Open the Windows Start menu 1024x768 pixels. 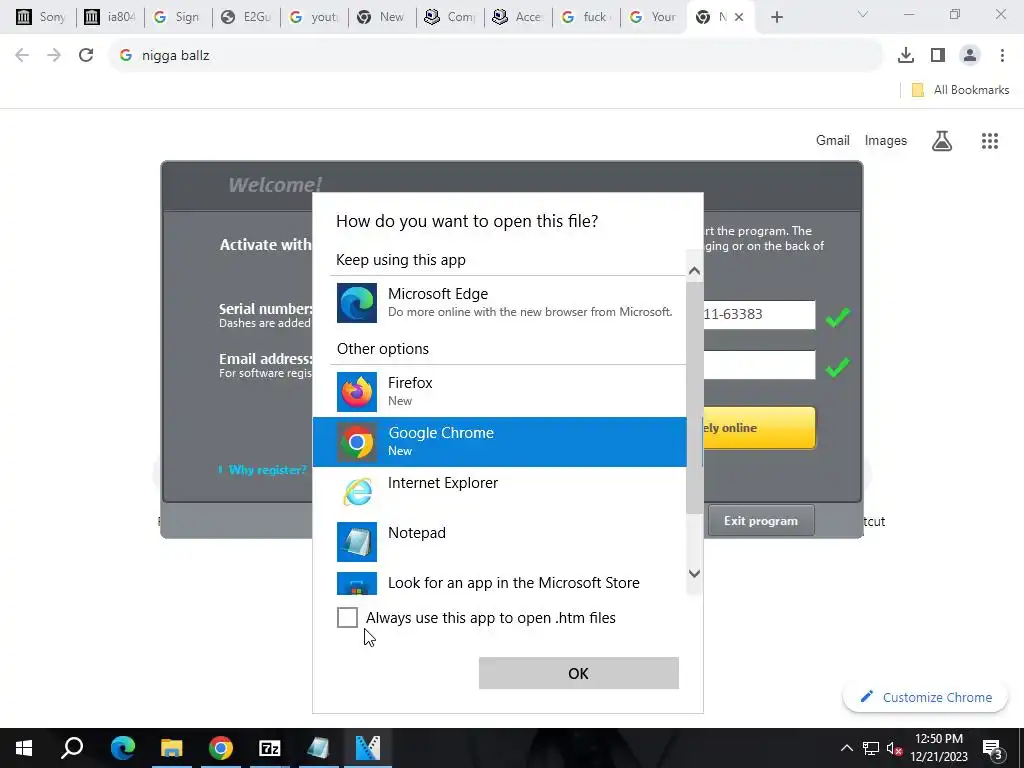pyautogui.click(x=24, y=748)
